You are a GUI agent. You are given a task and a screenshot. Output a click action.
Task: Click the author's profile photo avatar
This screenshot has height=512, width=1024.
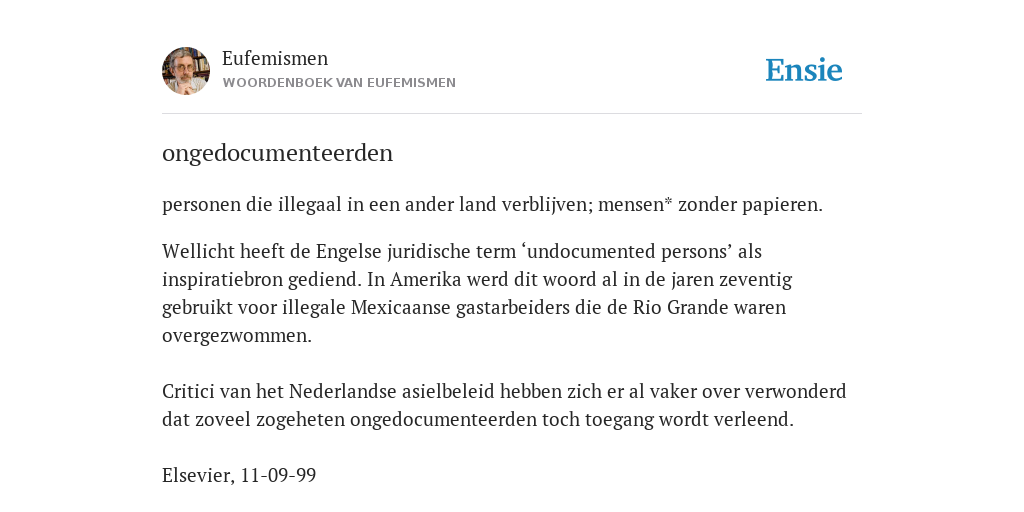pyautogui.click(x=186, y=71)
